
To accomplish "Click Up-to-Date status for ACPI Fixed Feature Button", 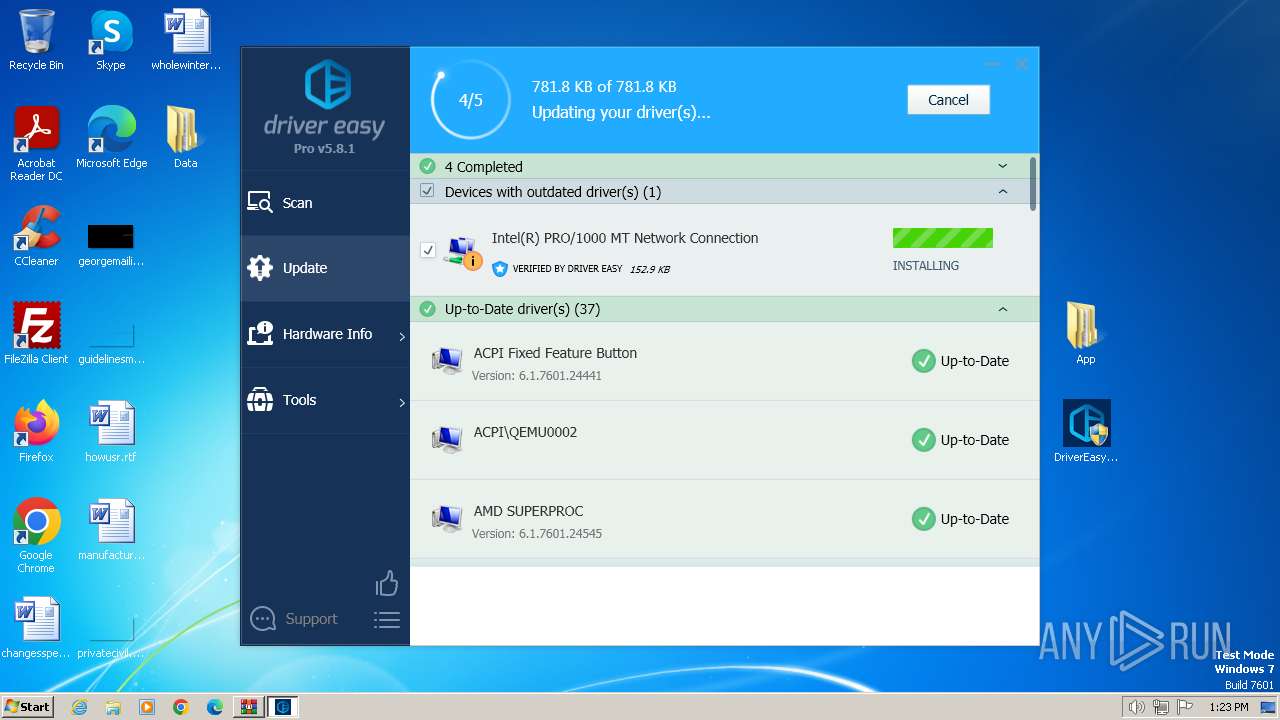I will click(961, 361).
